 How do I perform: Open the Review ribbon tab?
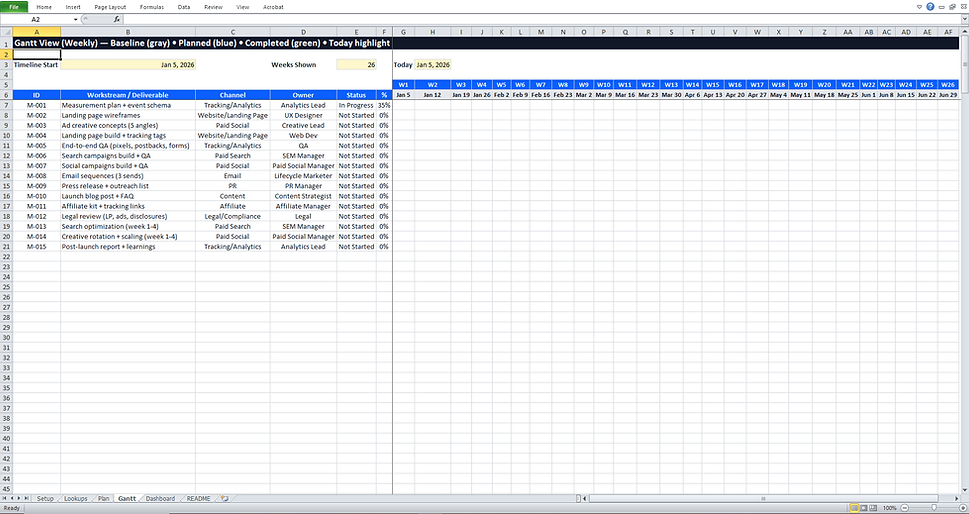tap(213, 7)
